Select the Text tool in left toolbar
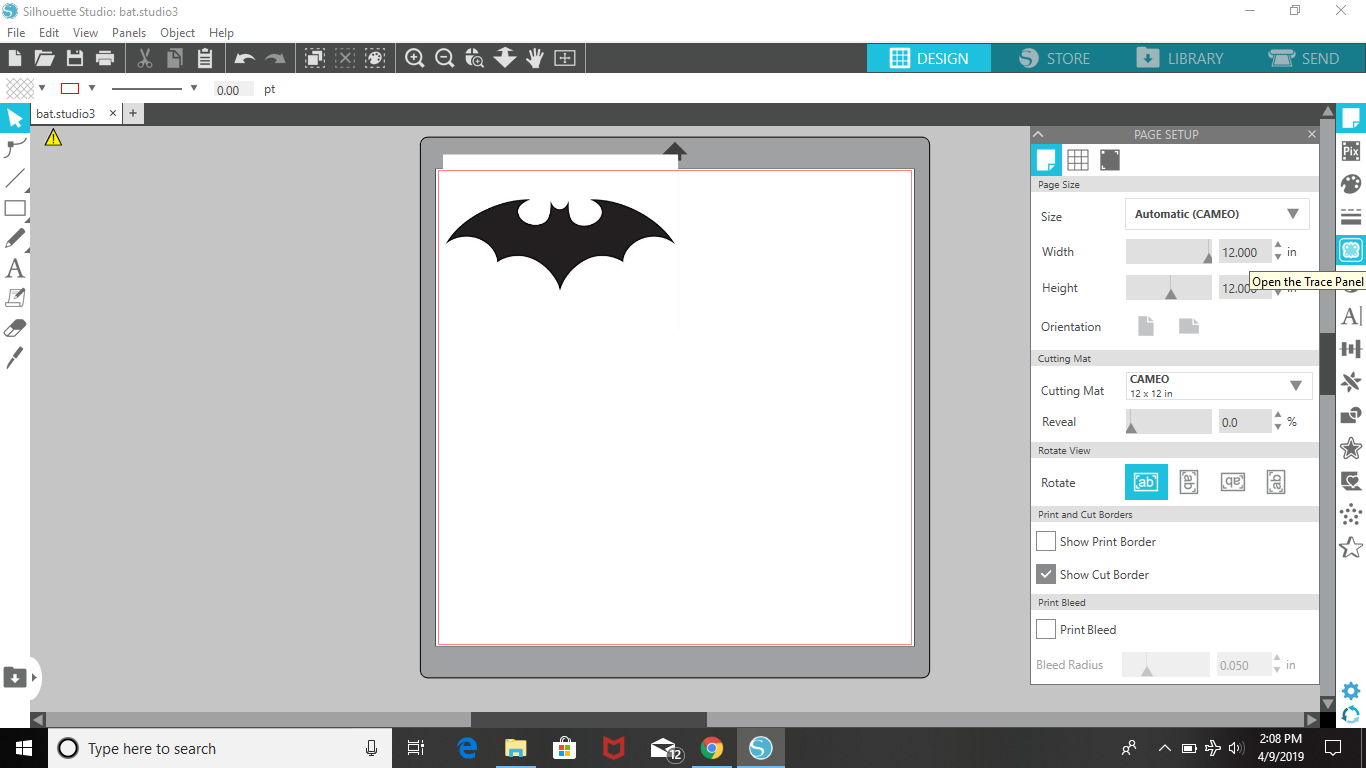Image resolution: width=1366 pixels, height=768 pixels. [15, 268]
